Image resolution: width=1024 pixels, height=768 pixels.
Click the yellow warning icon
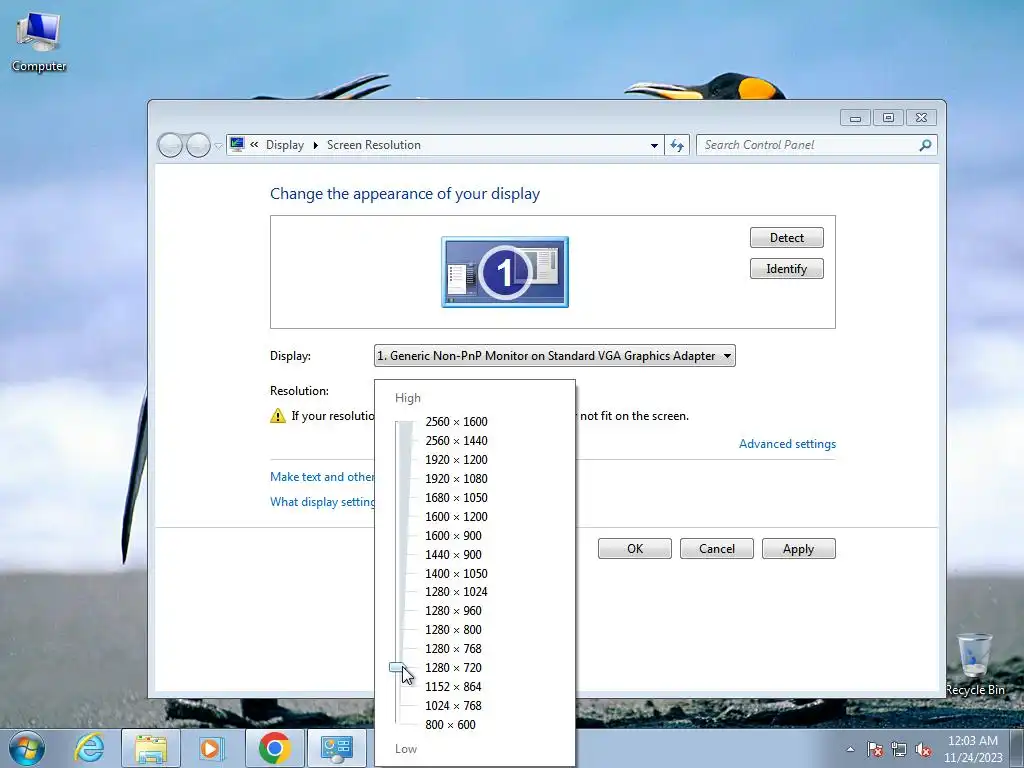pyautogui.click(x=278, y=415)
